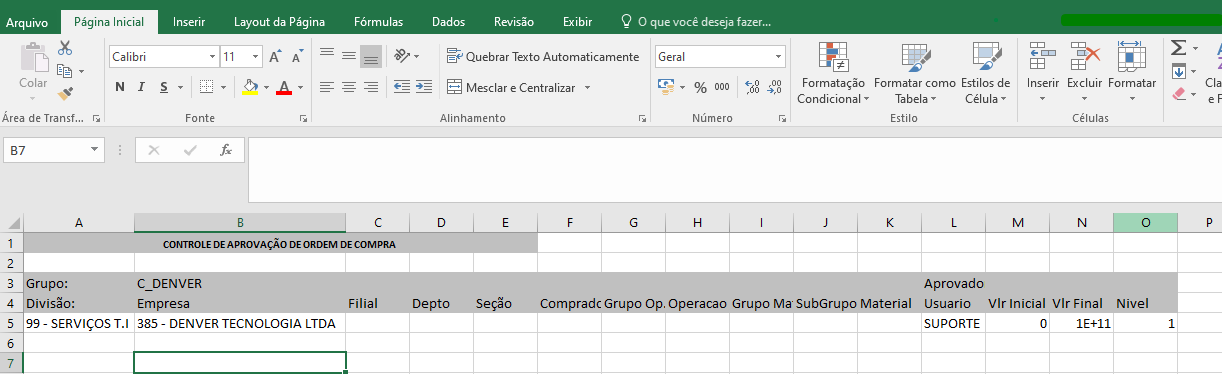The height and width of the screenshot is (374, 1222).
Task: Click the select-all corner of the sheet
Action: click(11, 223)
